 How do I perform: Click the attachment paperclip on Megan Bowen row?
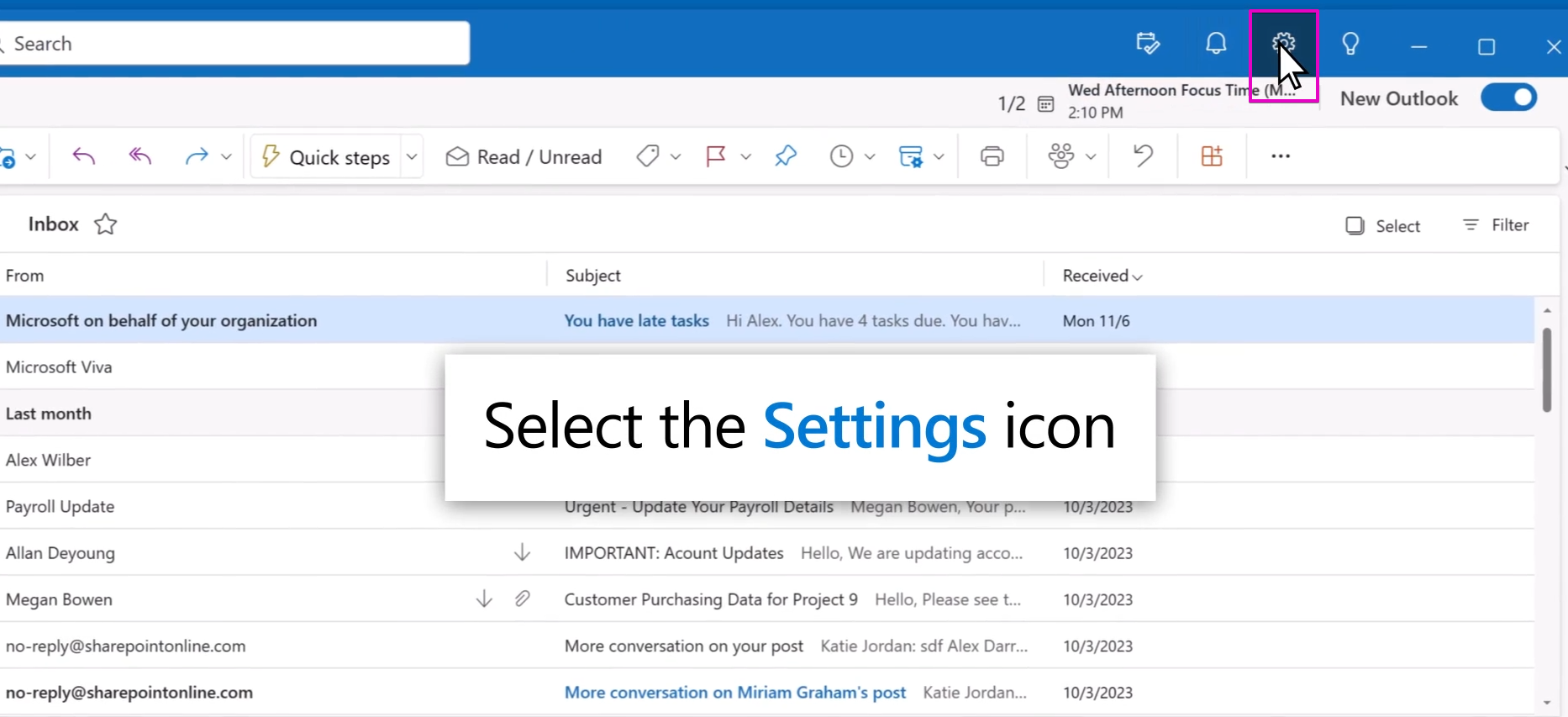tap(523, 598)
